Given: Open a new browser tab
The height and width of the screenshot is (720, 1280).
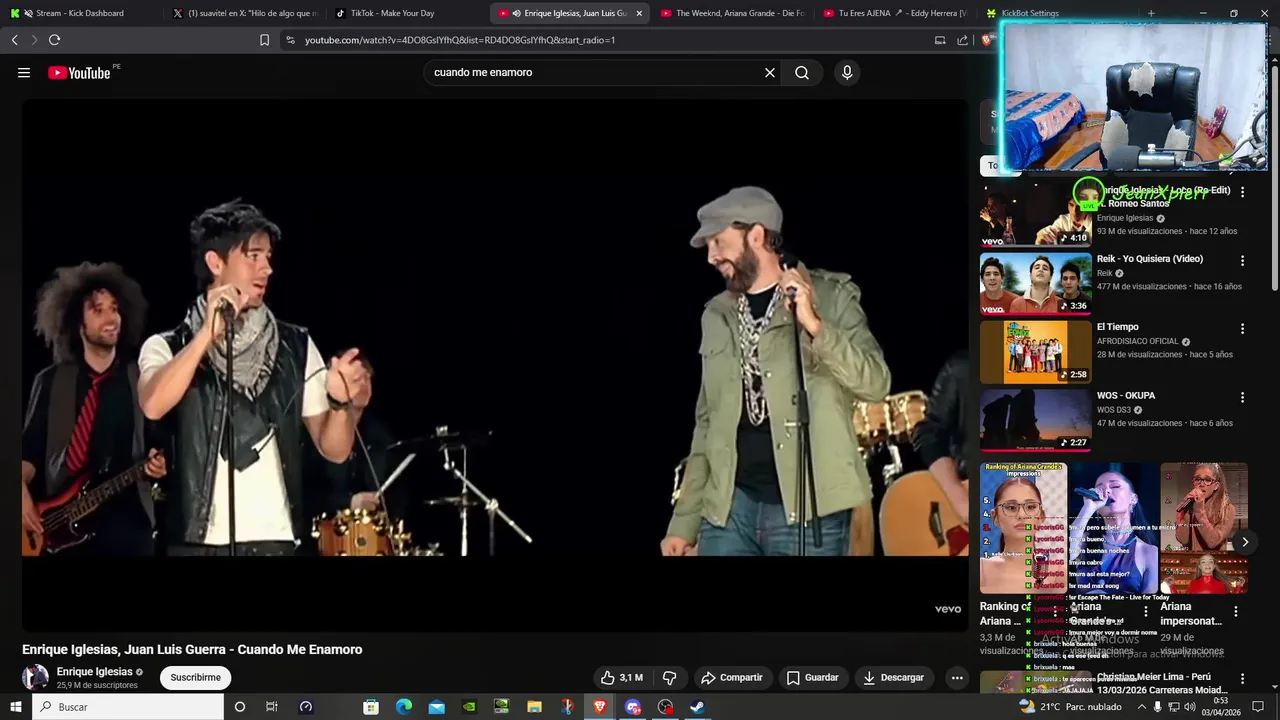Looking at the screenshot, I should tap(1151, 13).
